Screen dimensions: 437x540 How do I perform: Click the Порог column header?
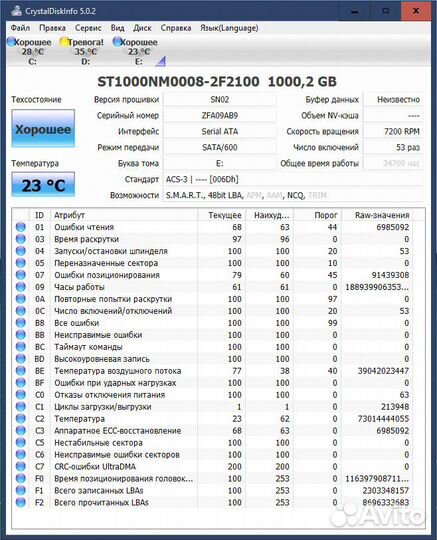pyautogui.click(x=318, y=215)
